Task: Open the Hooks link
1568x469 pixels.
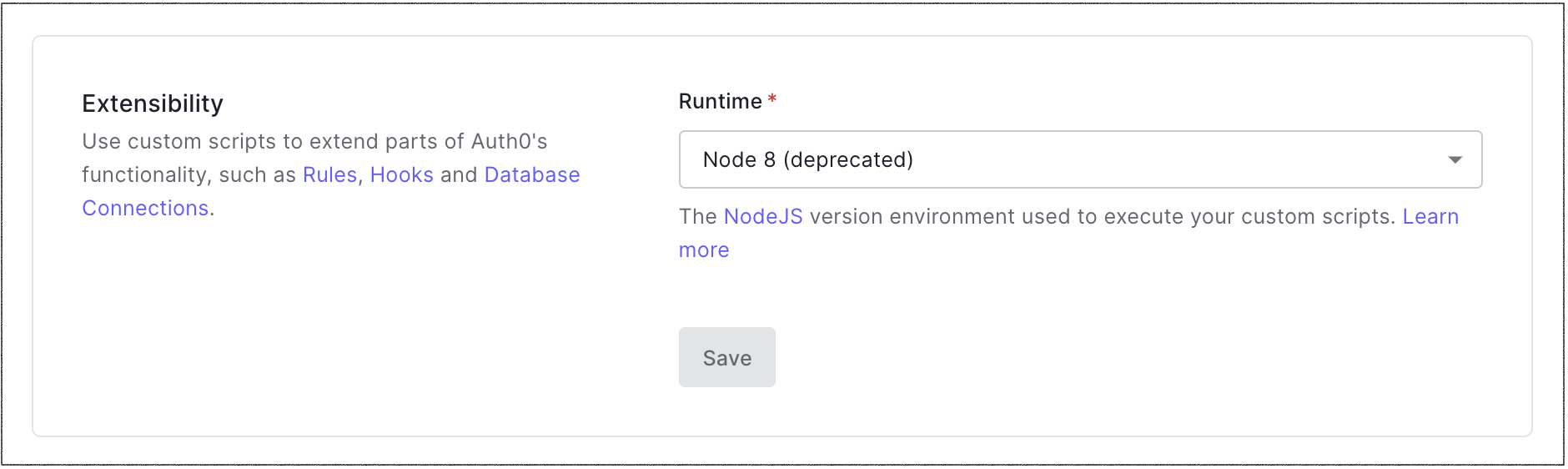Action: pyautogui.click(x=401, y=175)
